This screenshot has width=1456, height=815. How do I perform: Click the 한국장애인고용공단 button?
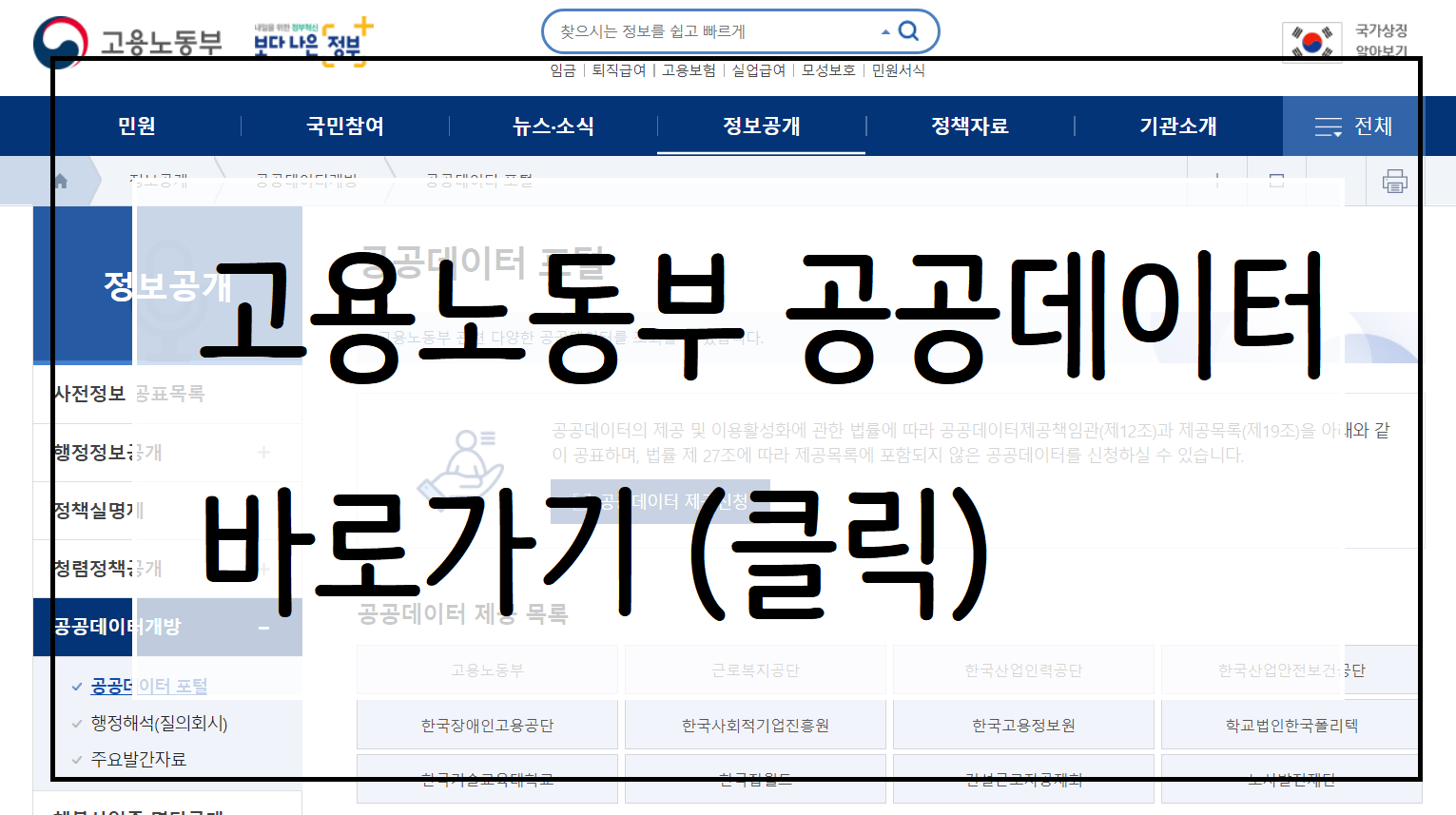(487, 725)
